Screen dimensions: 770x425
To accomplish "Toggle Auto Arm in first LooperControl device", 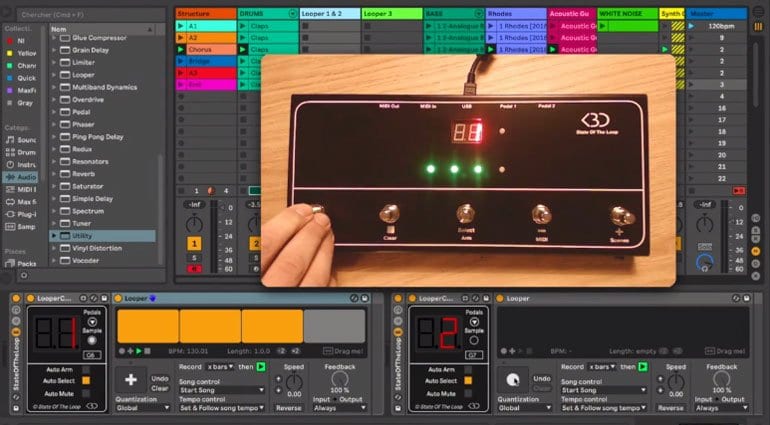I will coord(86,369).
